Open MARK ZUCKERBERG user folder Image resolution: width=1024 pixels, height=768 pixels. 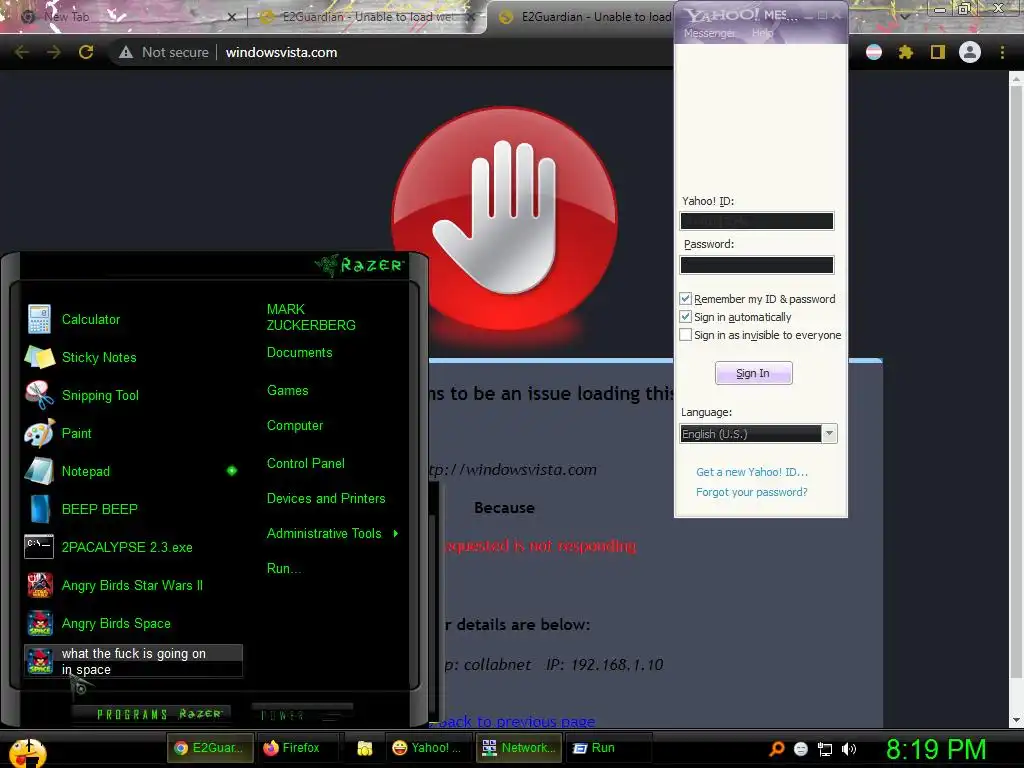(x=311, y=317)
